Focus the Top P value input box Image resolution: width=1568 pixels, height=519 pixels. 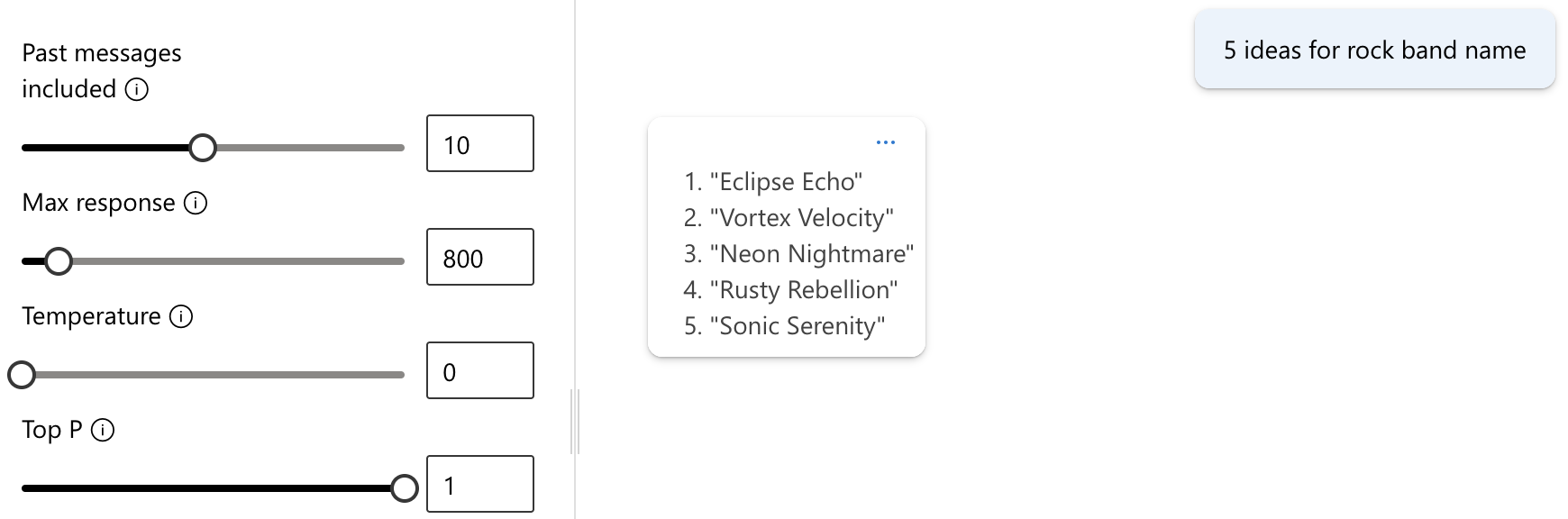tap(479, 485)
